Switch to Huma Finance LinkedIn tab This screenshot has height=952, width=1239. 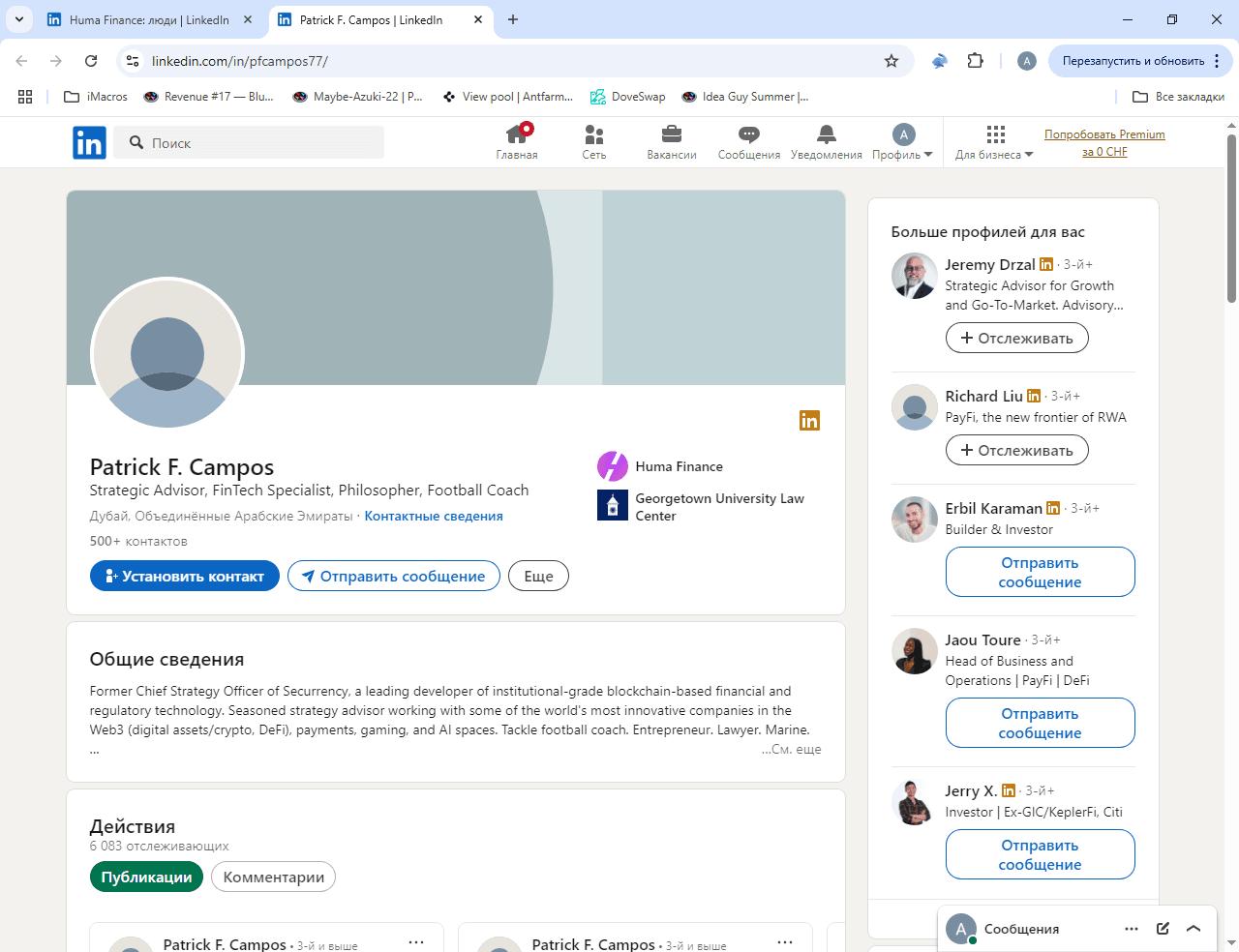pyautogui.click(x=150, y=19)
